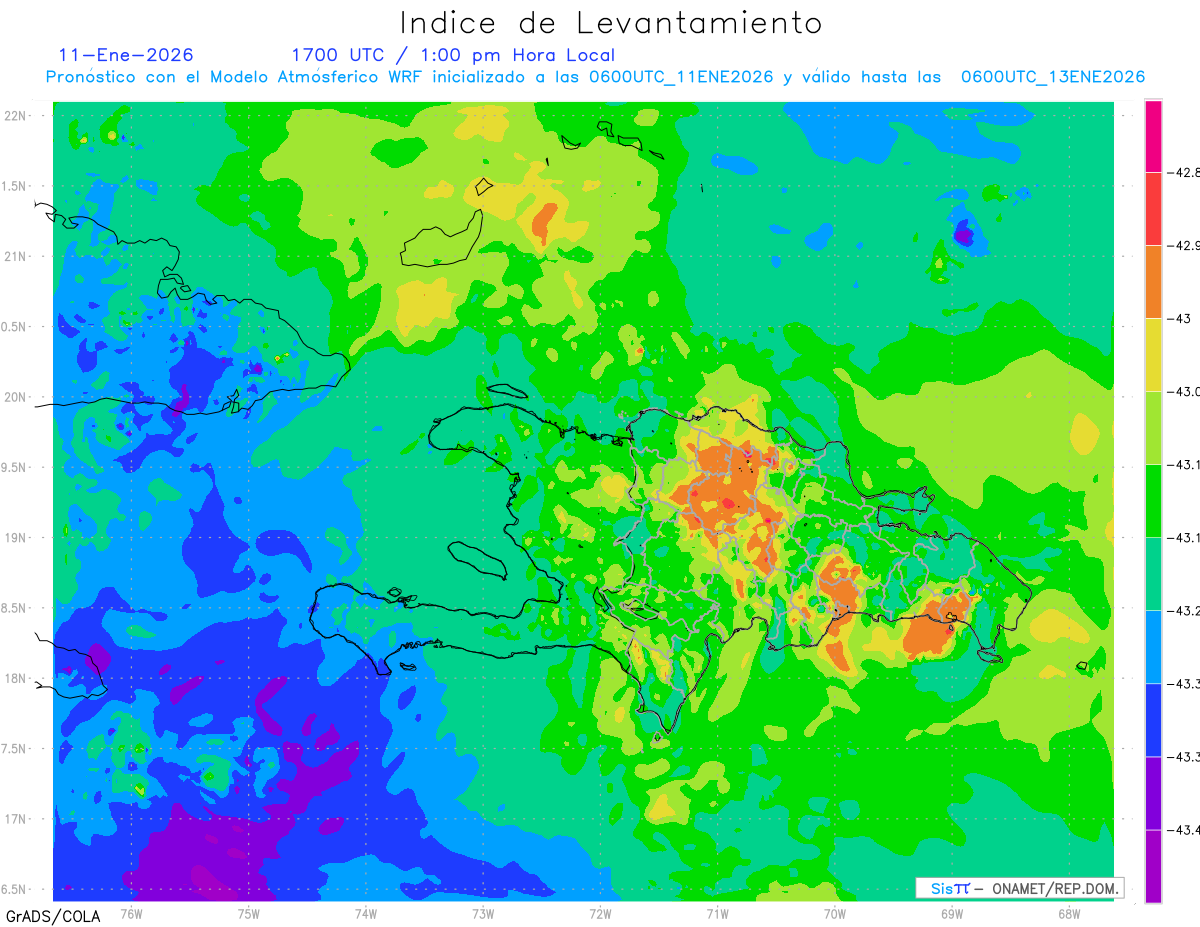Click the magenta swatch on the color scale
Image resolution: width=1200 pixels, height=927 pixels.
(1153, 136)
